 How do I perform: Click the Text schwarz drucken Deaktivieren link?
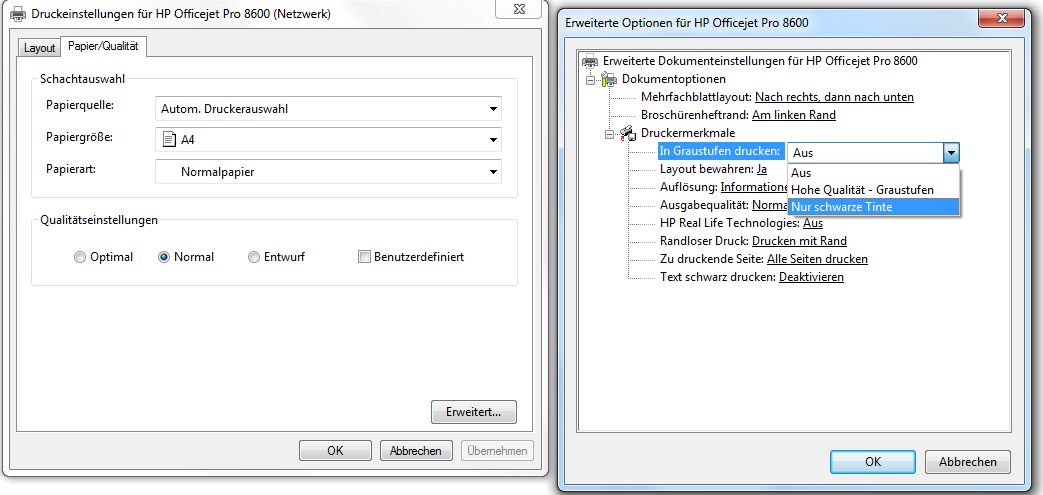(x=812, y=277)
